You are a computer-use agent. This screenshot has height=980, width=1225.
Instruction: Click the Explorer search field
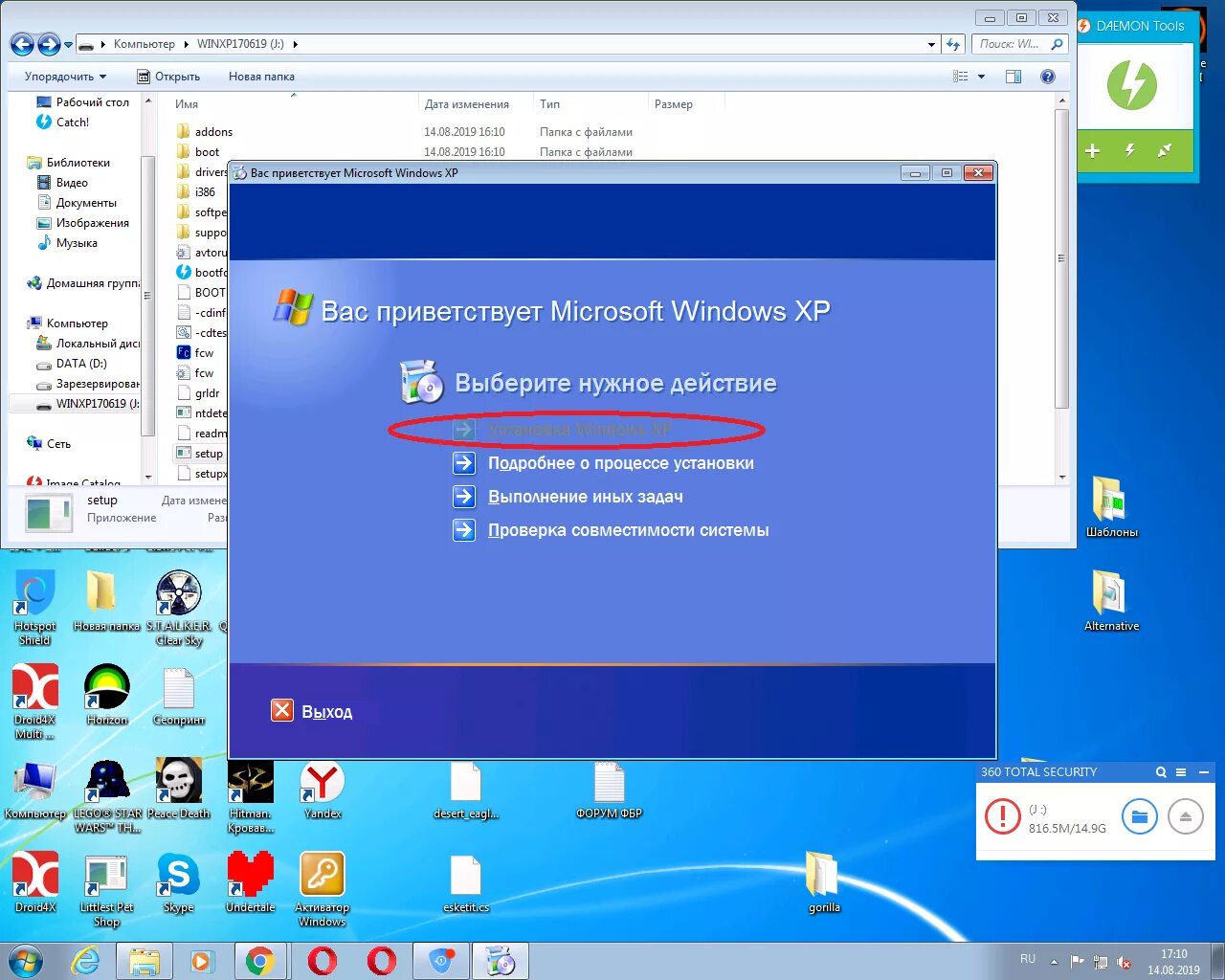tap(1019, 44)
